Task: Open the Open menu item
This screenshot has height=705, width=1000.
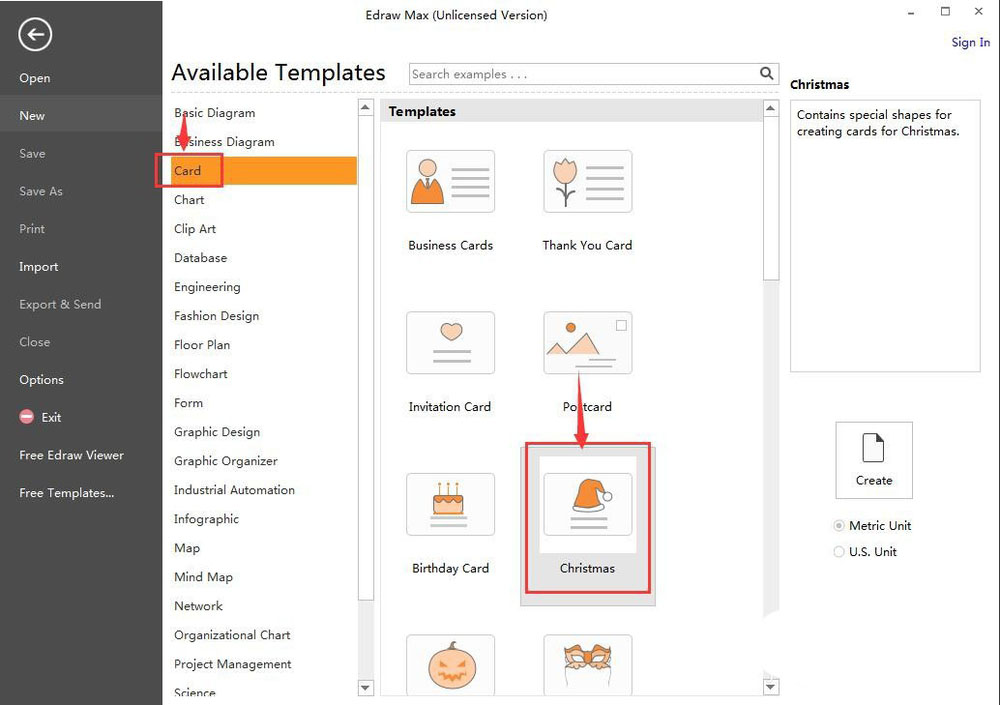Action: point(34,78)
